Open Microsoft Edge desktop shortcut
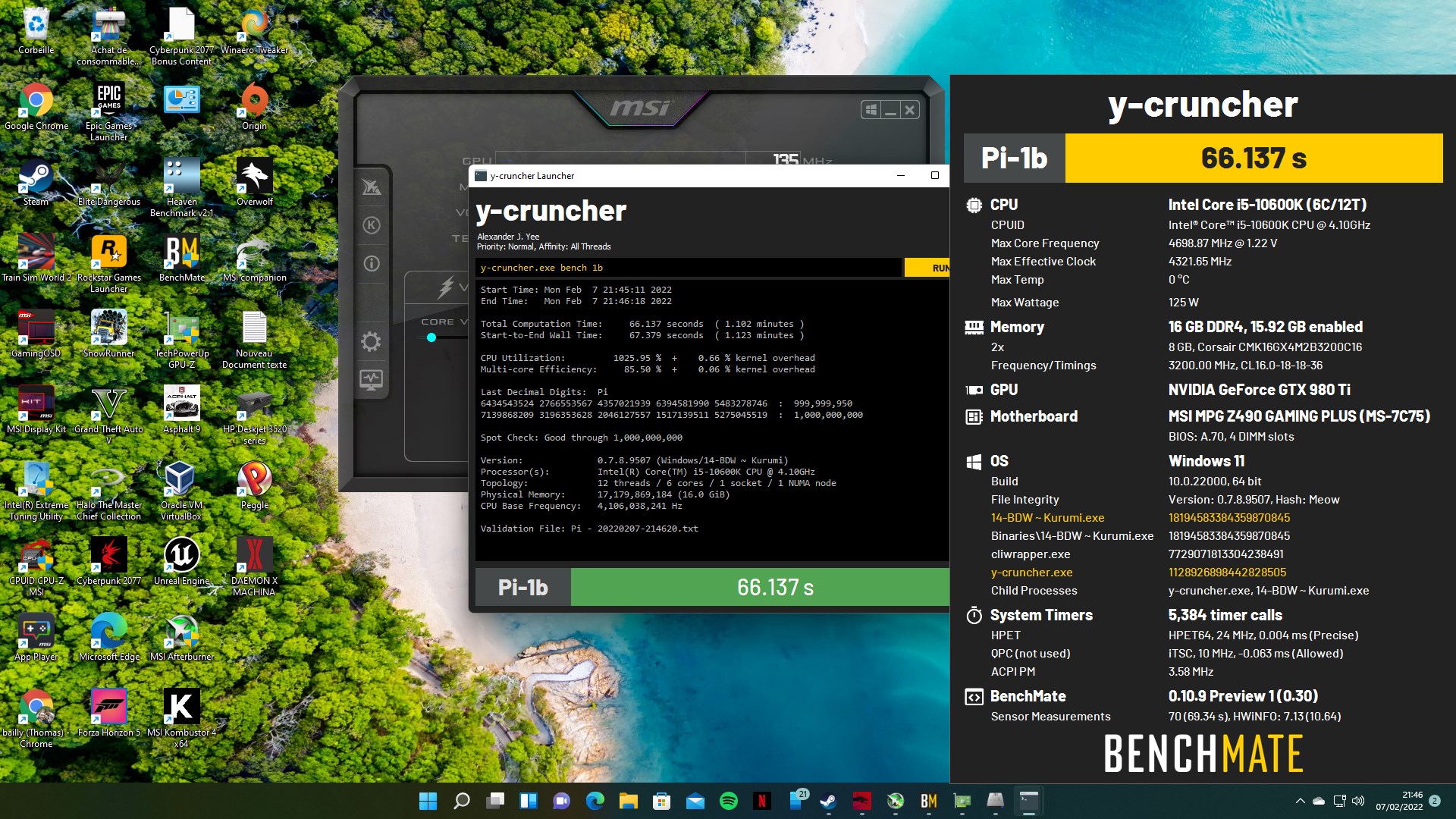 click(108, 638)
